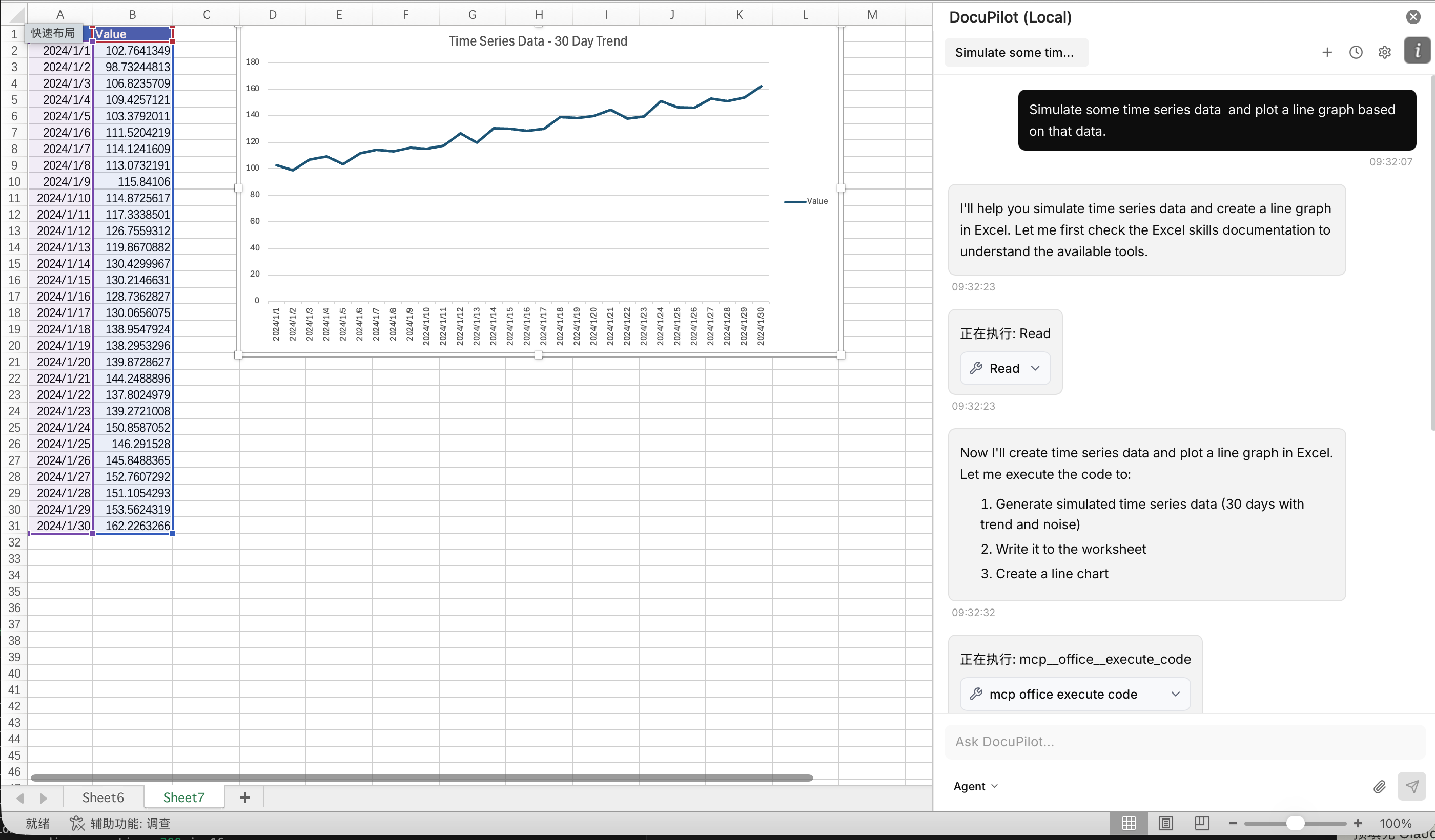Open chat history clock icon
Viewport: 1435px width, 840px height.
pyautogui.click(x=1356, y=52)
